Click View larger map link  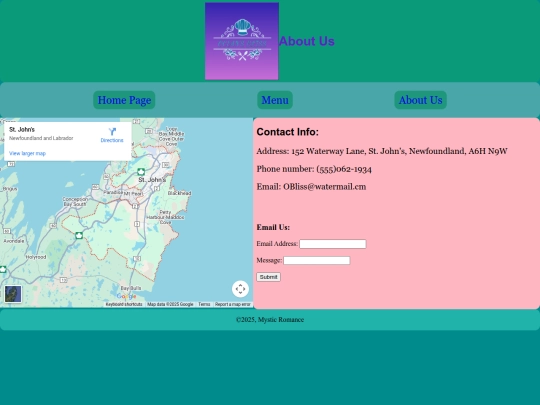pos(27,153)
